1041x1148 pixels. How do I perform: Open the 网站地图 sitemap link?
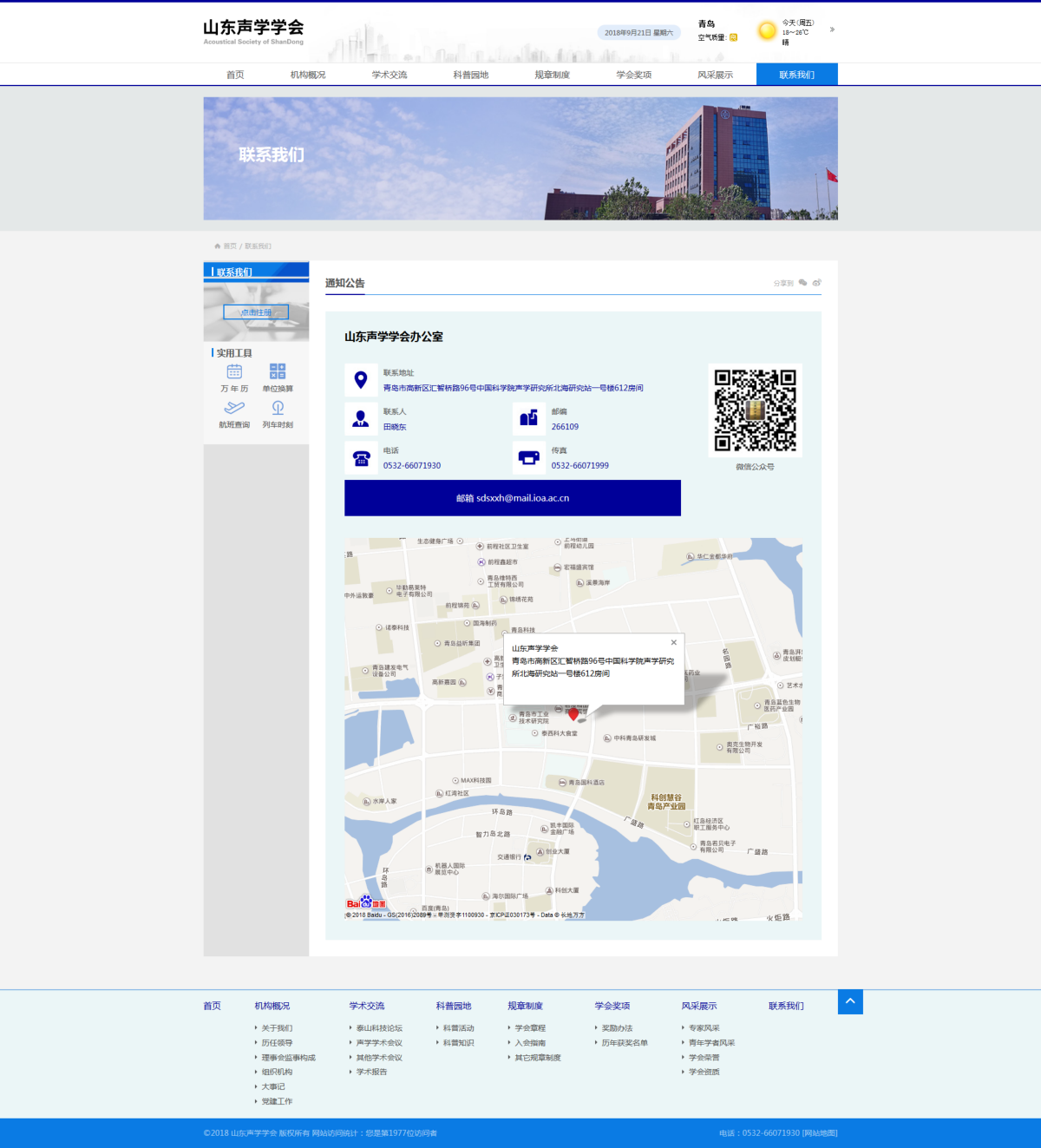coord(820,1133)
